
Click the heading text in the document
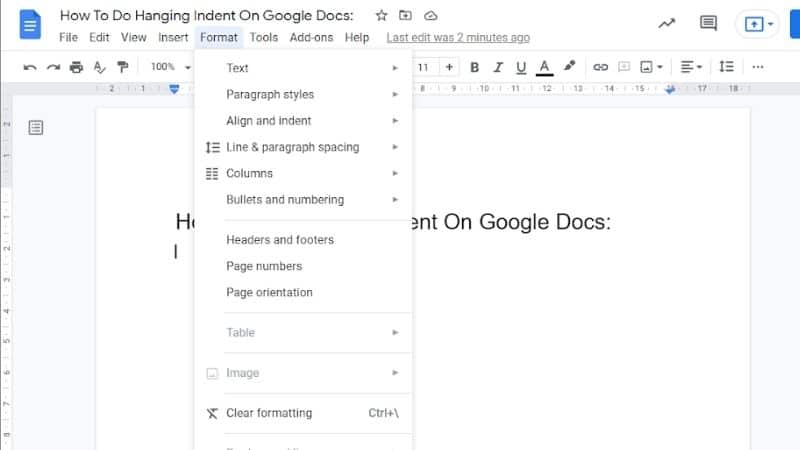(x=510, y=222)
